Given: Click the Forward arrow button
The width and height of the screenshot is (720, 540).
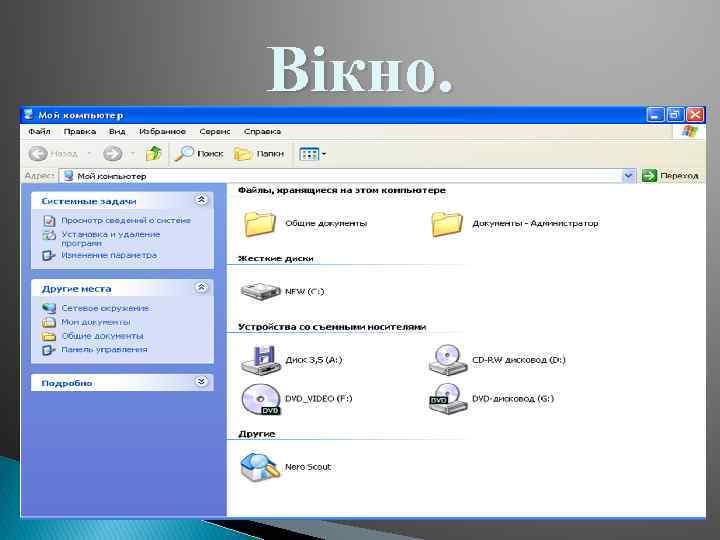Looking at the screenshot, I should 112,153.
